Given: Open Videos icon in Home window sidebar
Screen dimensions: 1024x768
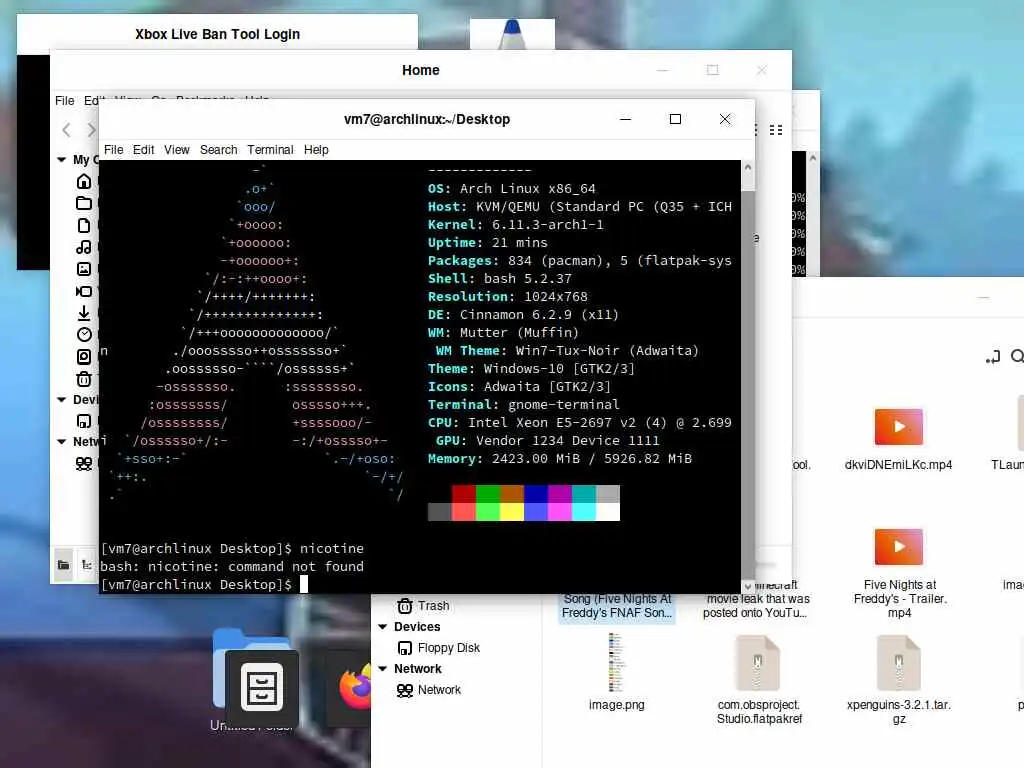Looking at the screenshot, I should point(84,291).
